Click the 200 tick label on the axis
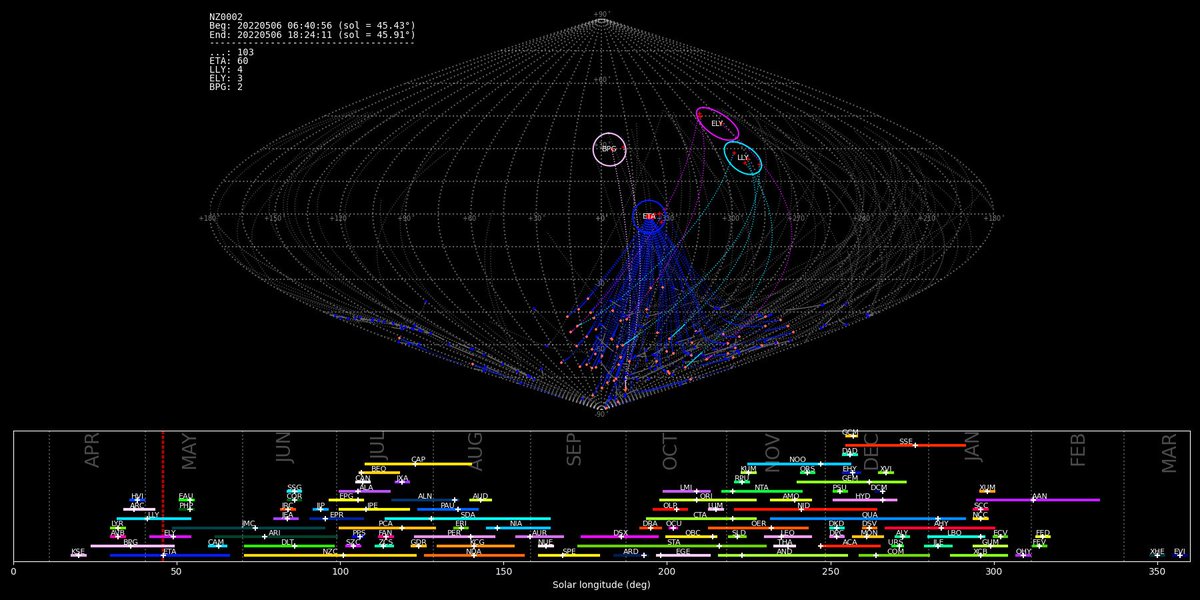 [667, 571]
